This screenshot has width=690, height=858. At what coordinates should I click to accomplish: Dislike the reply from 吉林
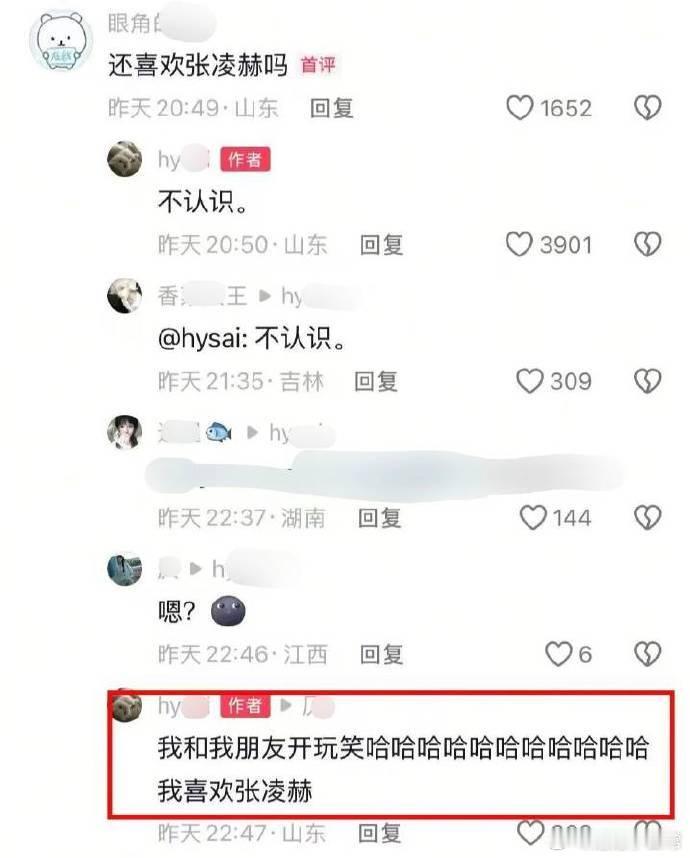pyautogui.click(x=647, y=381)
